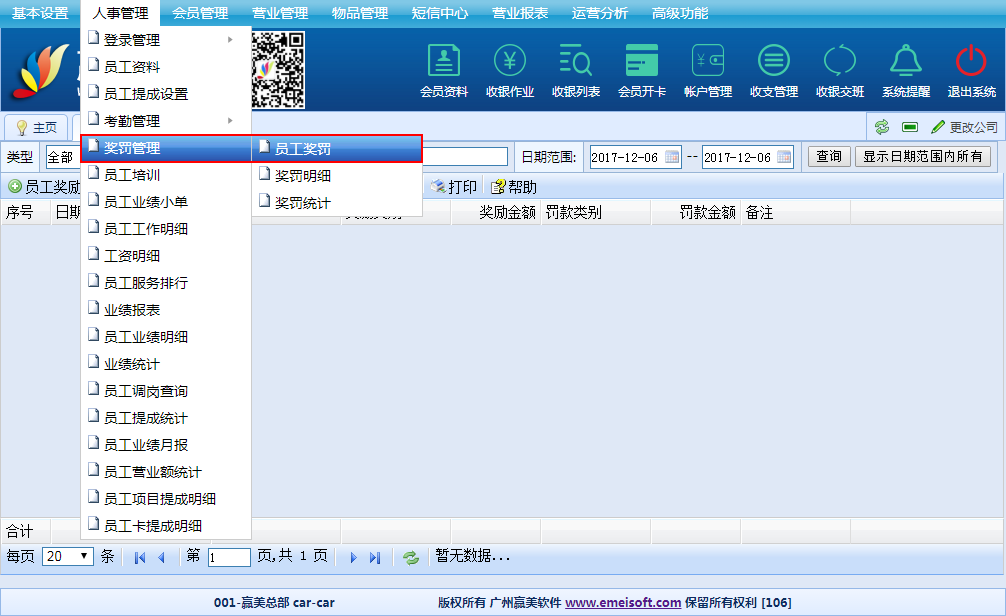1006x616 pixels.
Task: Open 会员资料 member info icon
Action: [444, 62]
